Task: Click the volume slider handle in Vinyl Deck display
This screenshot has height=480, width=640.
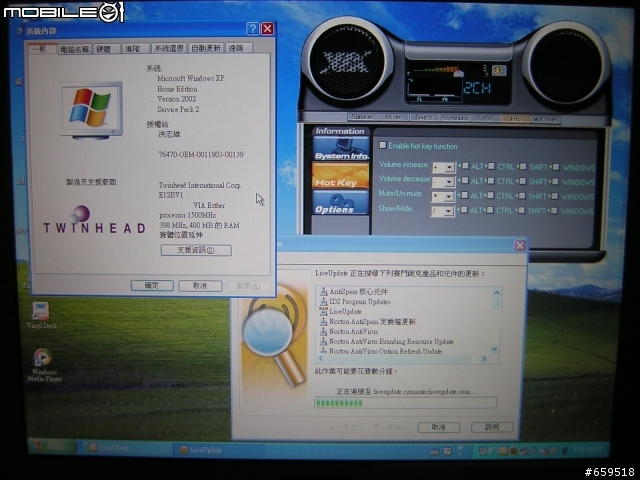Action: (459, 73)
